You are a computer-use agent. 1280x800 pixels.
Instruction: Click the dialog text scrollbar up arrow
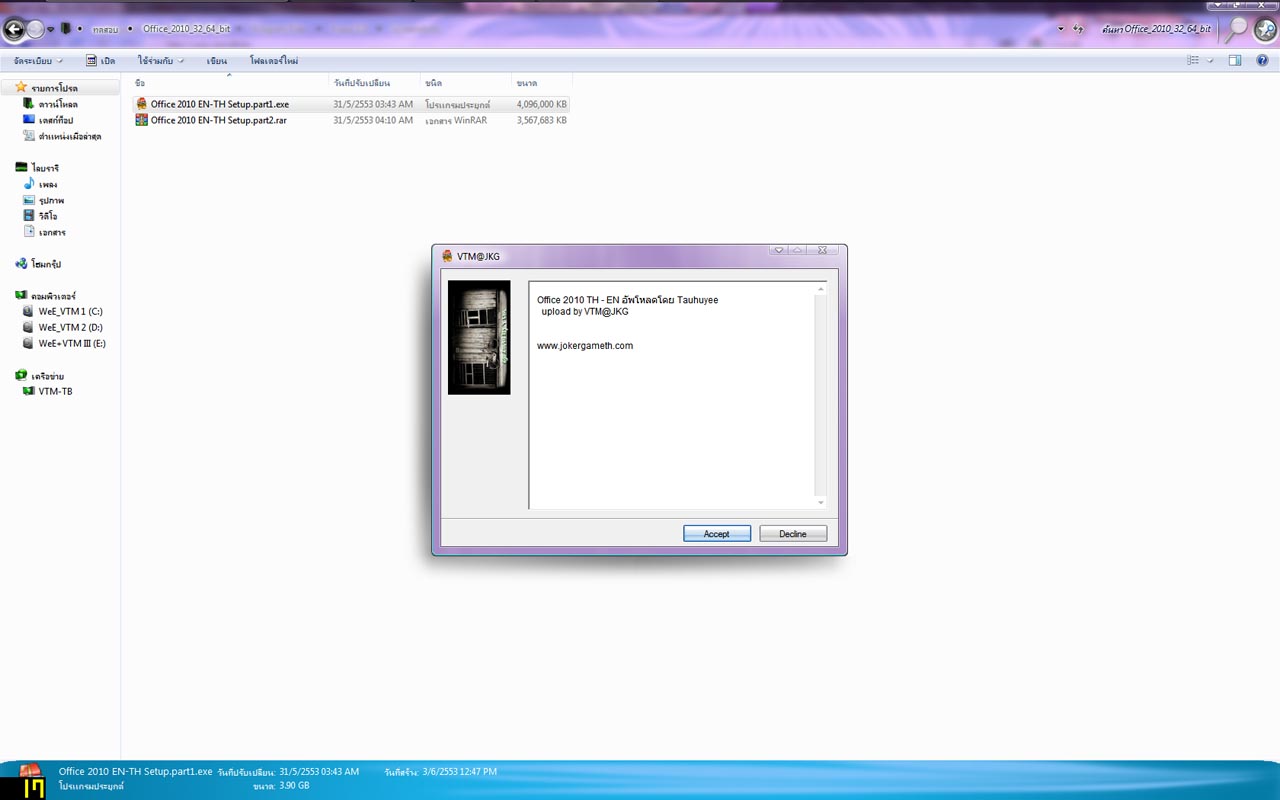pyautogui.click(x=821, y=290)
